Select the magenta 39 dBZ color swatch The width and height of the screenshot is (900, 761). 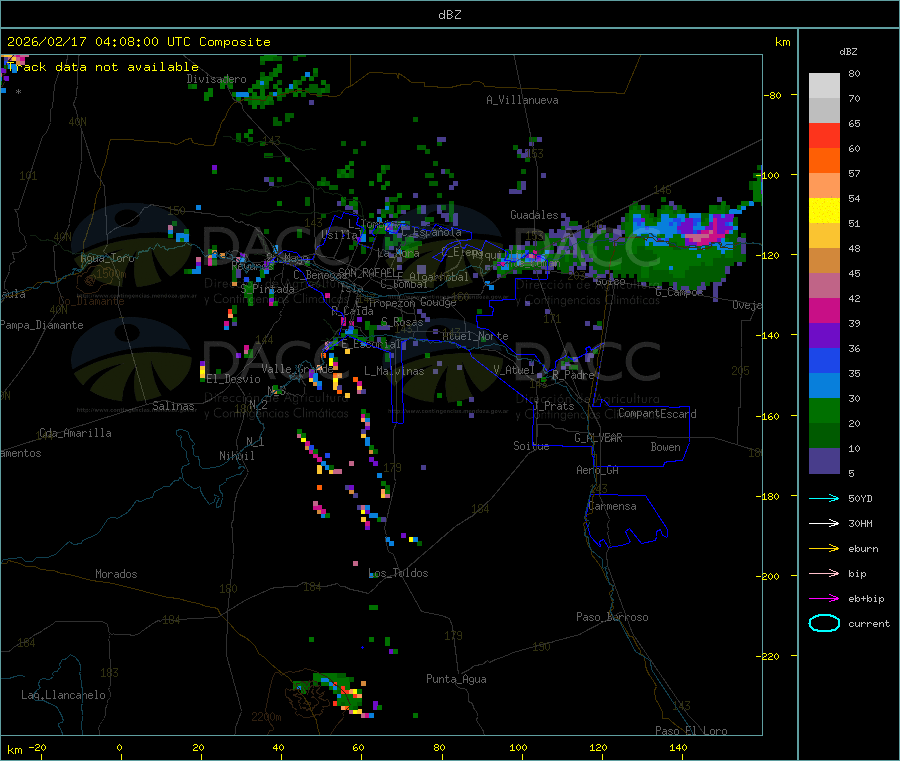pos(824,310)
